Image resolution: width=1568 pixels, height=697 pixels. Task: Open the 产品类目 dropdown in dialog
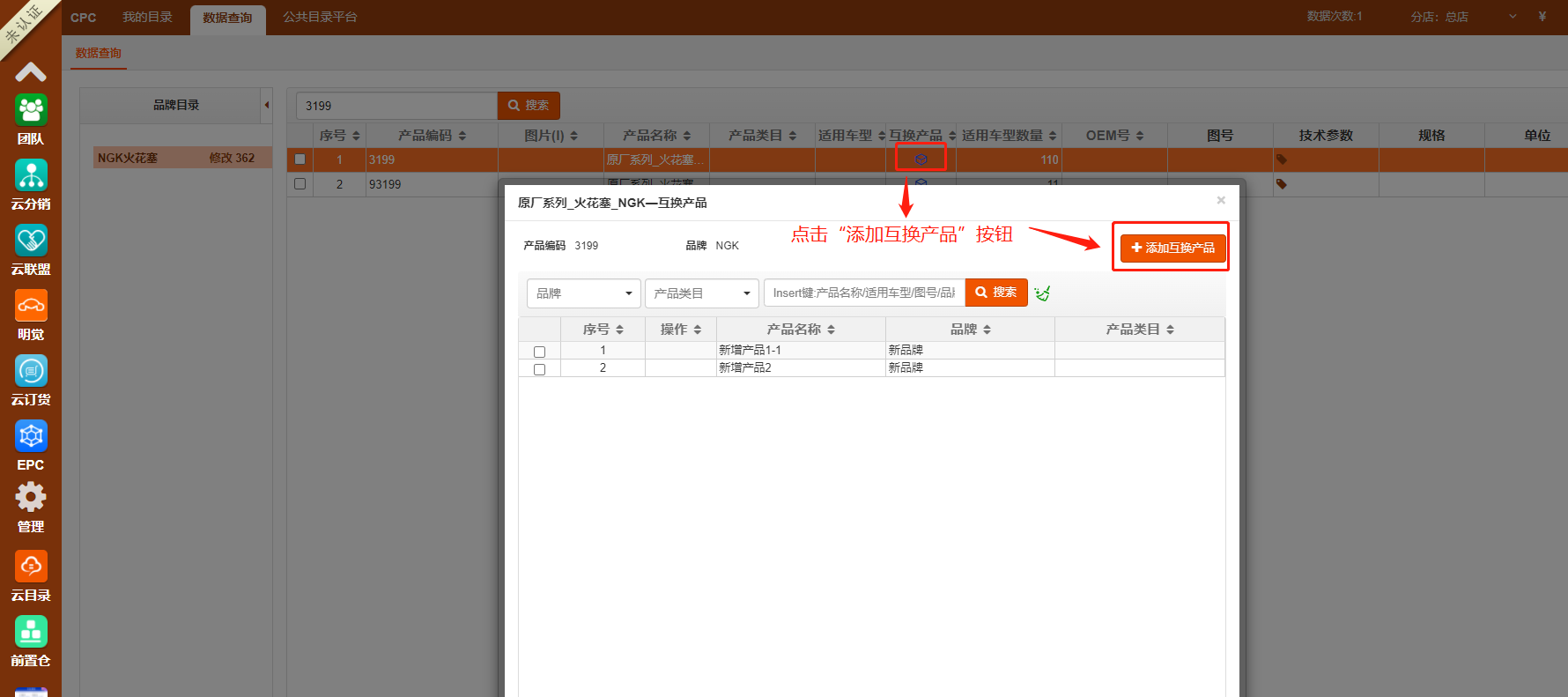point(702,293)
